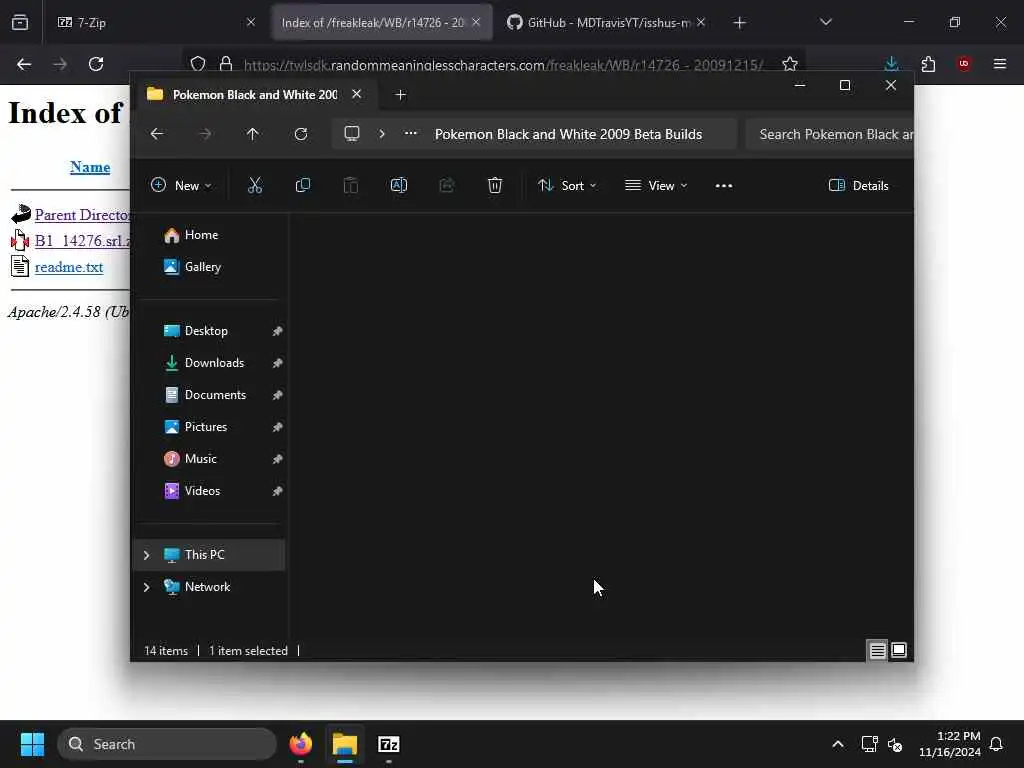Image resolution: width=1024 pixels, height=768 pixels.
Task: Open the readme.txt link
Action: coord(69,267)
